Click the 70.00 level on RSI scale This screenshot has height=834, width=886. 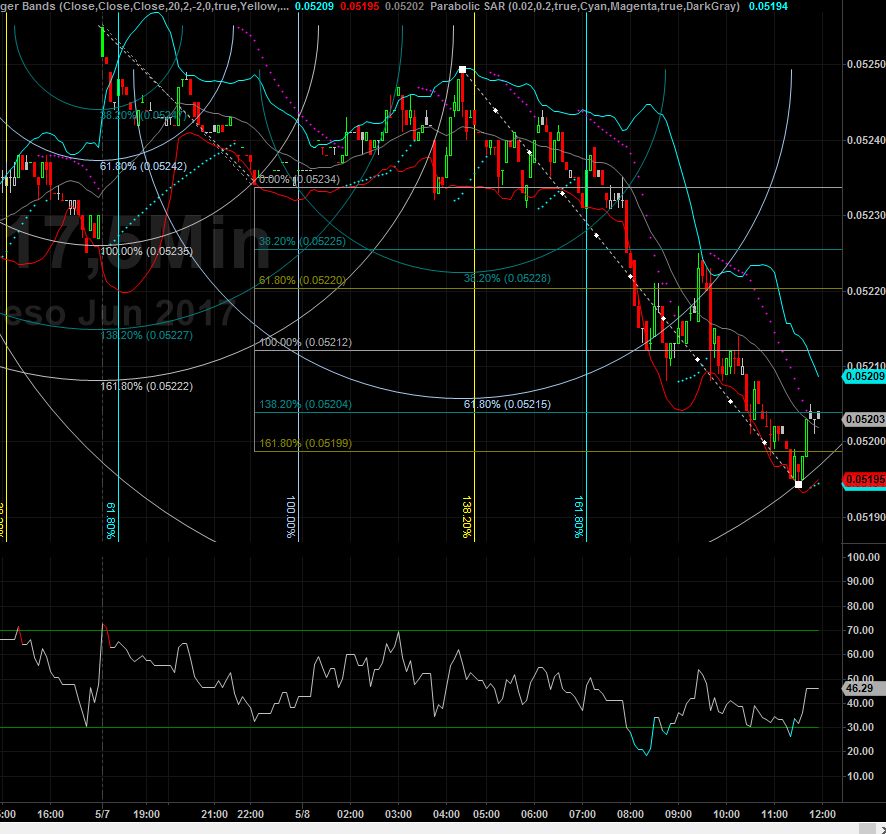(x=860, y=630)
